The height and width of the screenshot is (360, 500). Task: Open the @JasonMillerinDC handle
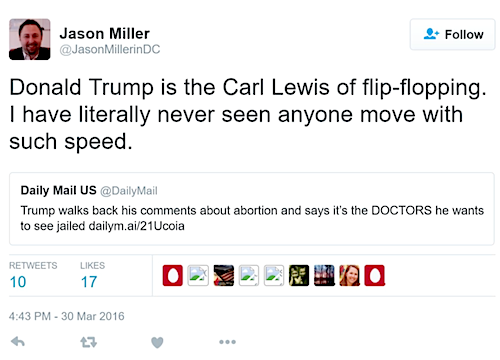(110, 49)
